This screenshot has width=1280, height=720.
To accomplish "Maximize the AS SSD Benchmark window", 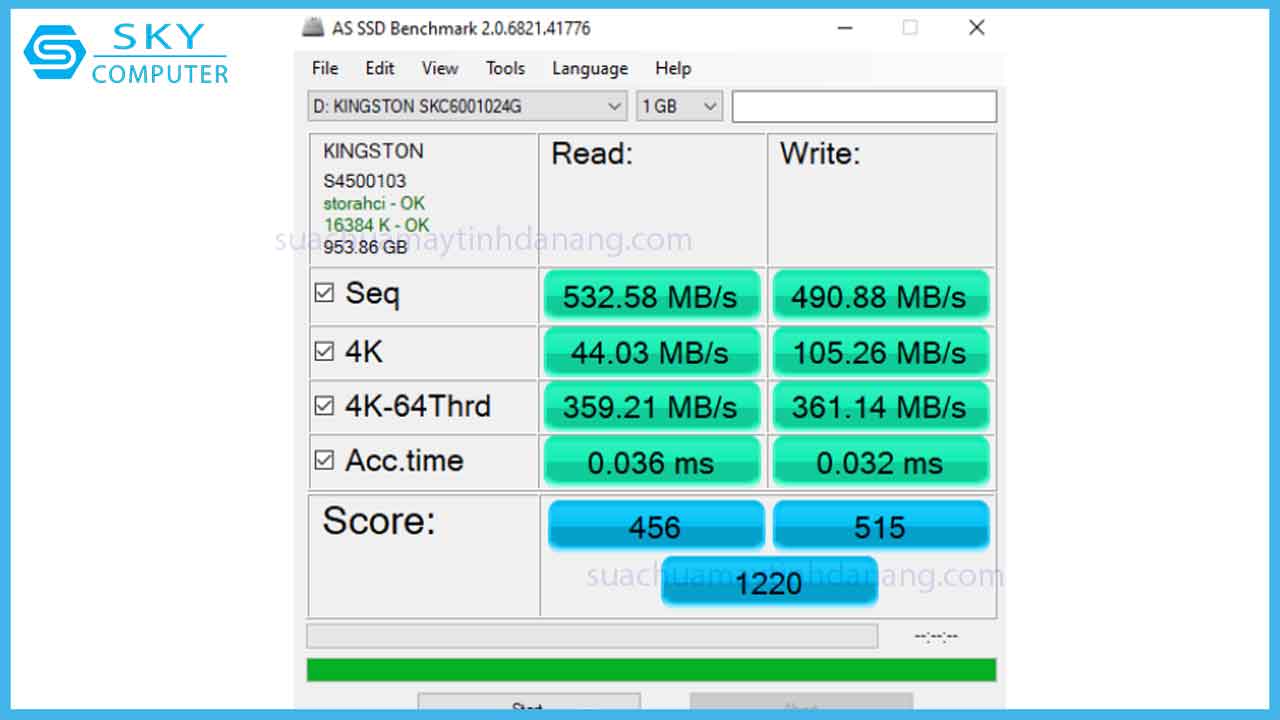I will [x=910, y=28].
